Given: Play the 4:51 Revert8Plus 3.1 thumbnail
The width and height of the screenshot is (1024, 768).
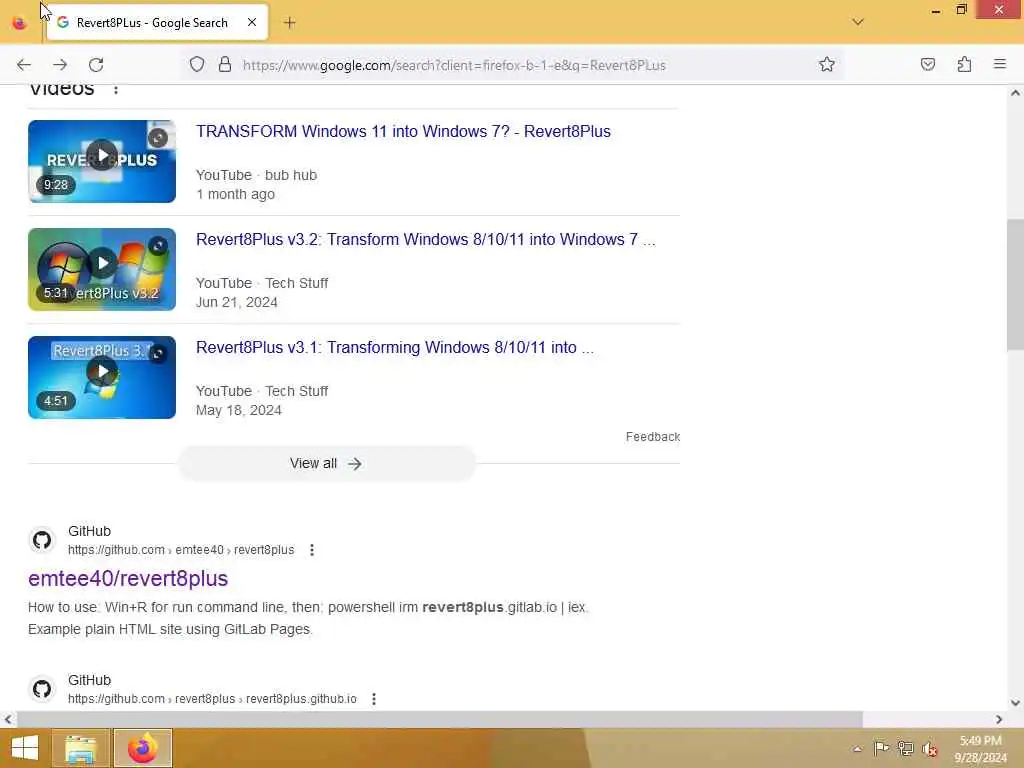Looking at the screenshot, I should 102,377.
